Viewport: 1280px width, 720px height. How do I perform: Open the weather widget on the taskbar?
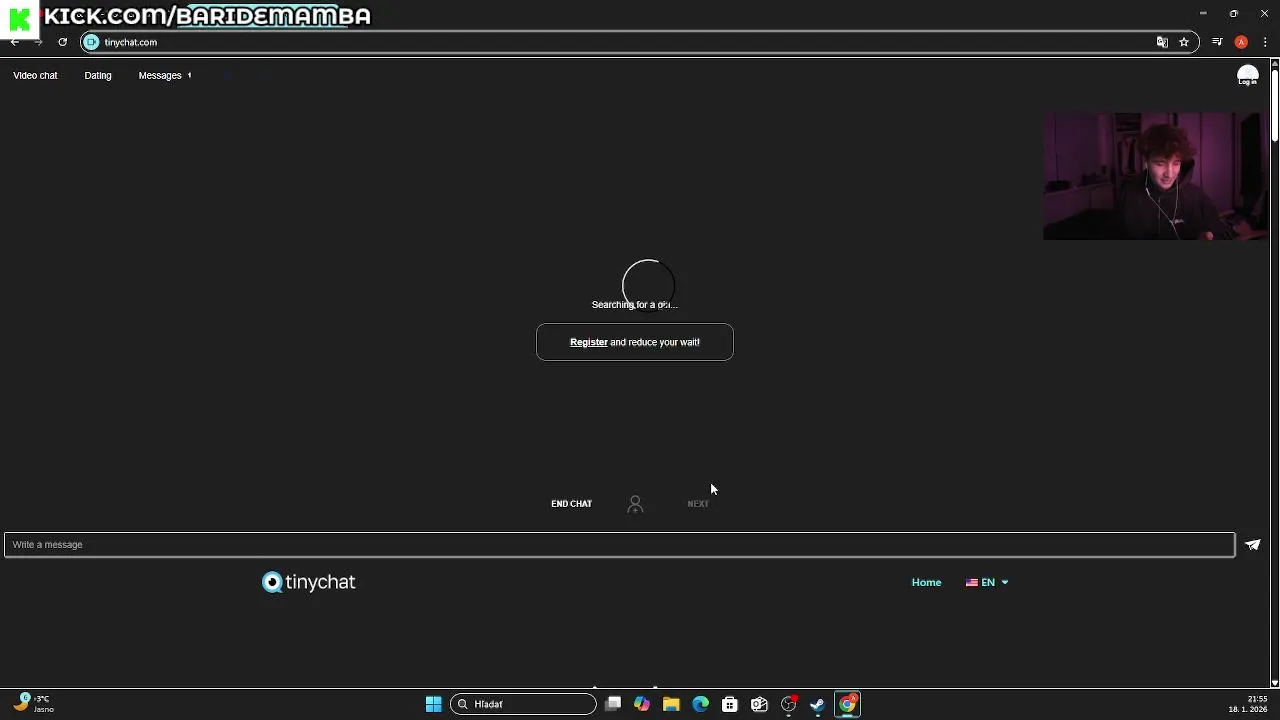(33, 704)
